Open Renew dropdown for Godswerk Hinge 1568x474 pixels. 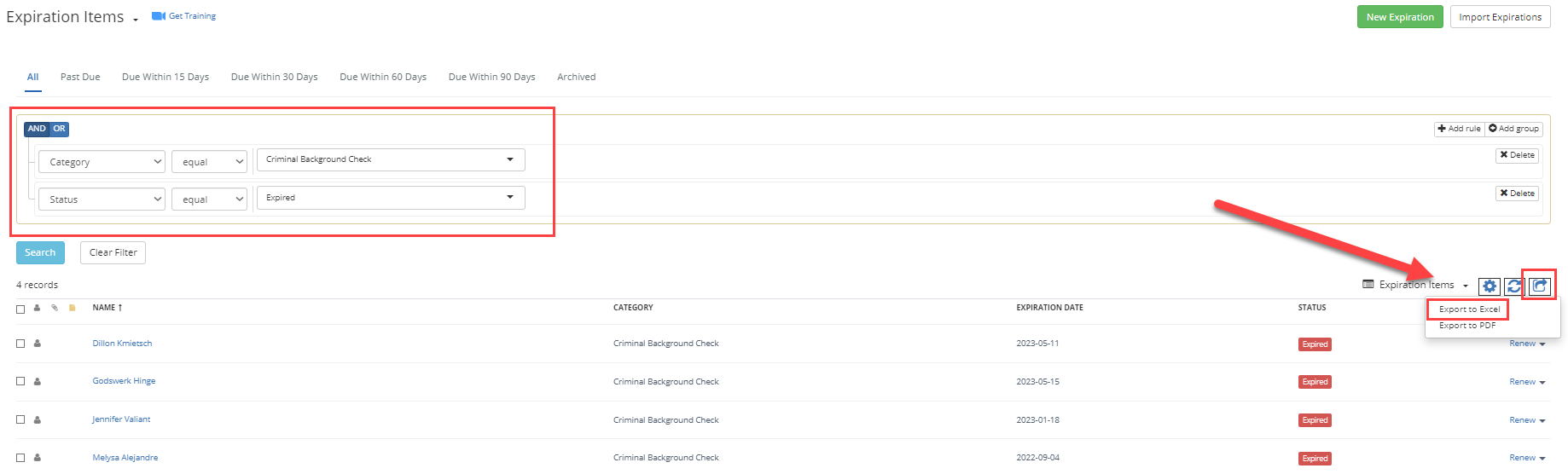pos(1527,382)
